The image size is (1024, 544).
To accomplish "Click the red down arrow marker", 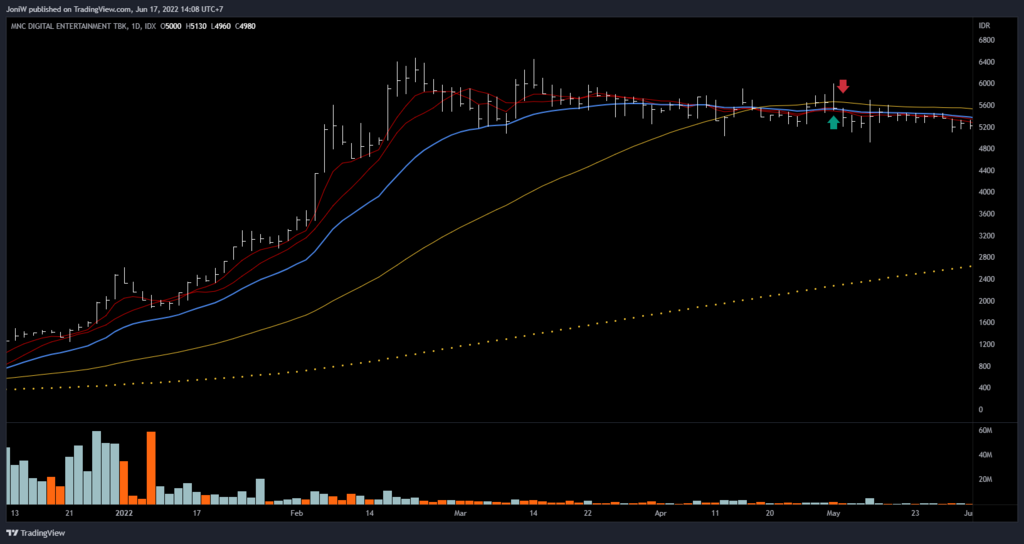I will coord(843,87).
